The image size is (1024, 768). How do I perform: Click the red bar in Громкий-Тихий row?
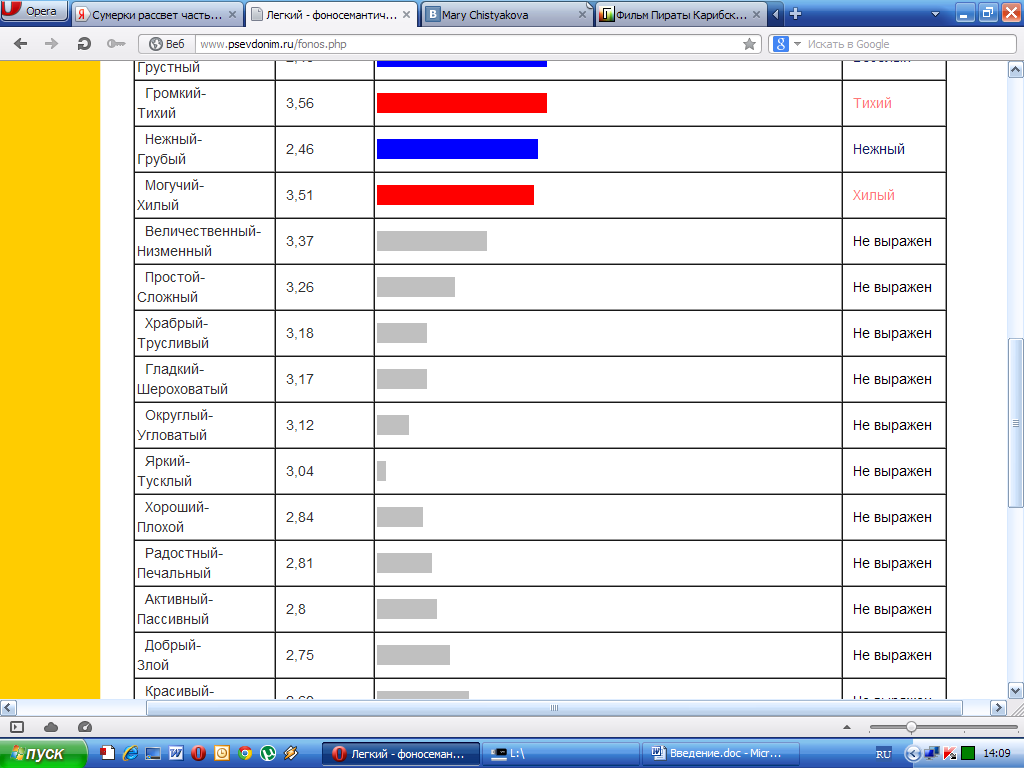[462, 103]
